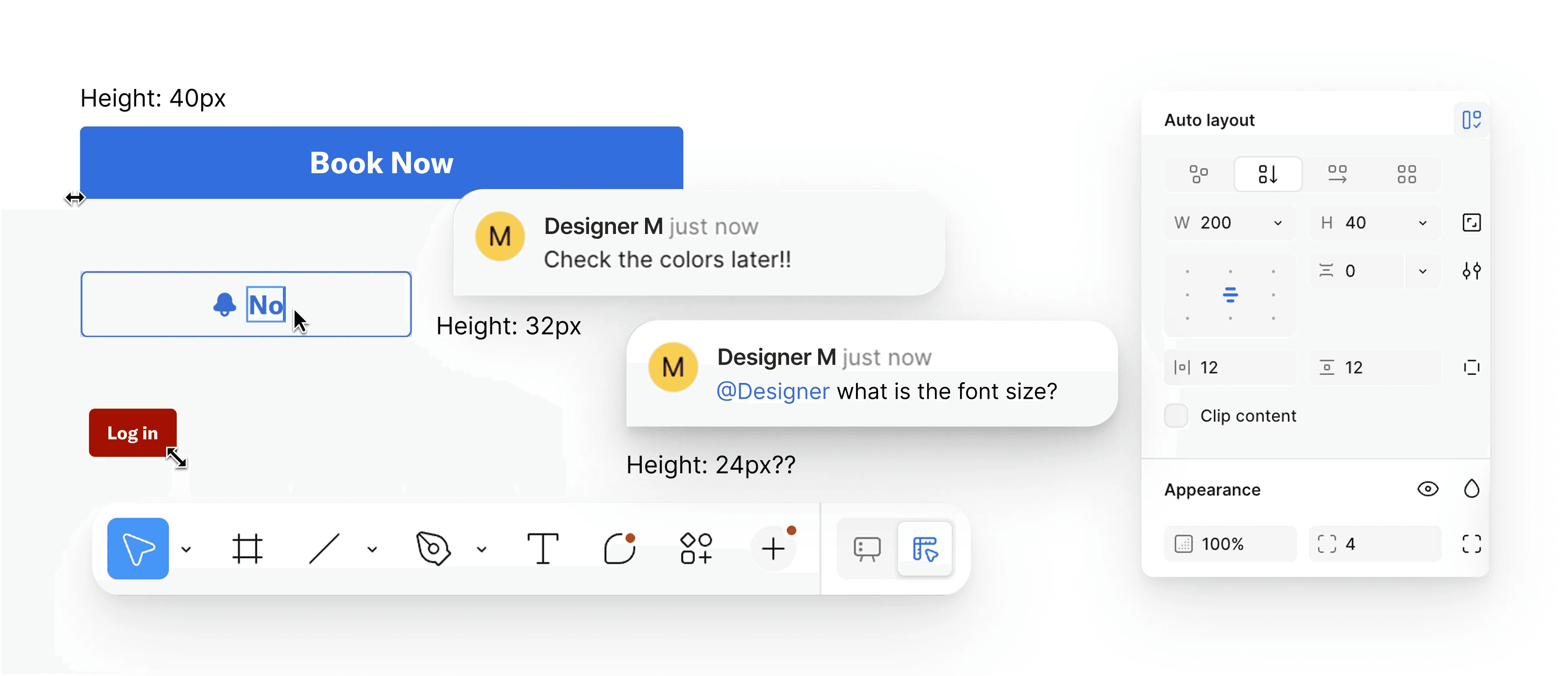The image size is (1568, 676).
Task: Open the width sizing dropdown
Action: coord(1278,223)
